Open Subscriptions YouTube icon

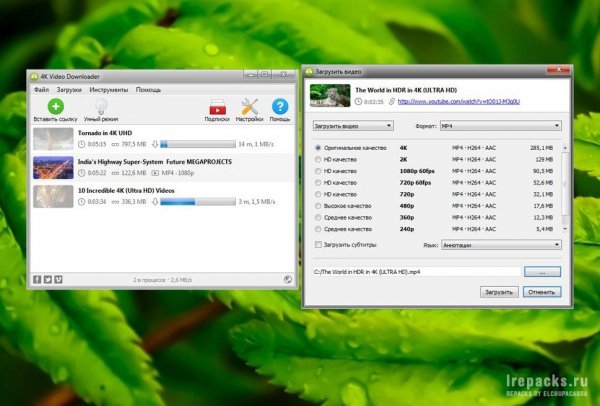[217, 107]
